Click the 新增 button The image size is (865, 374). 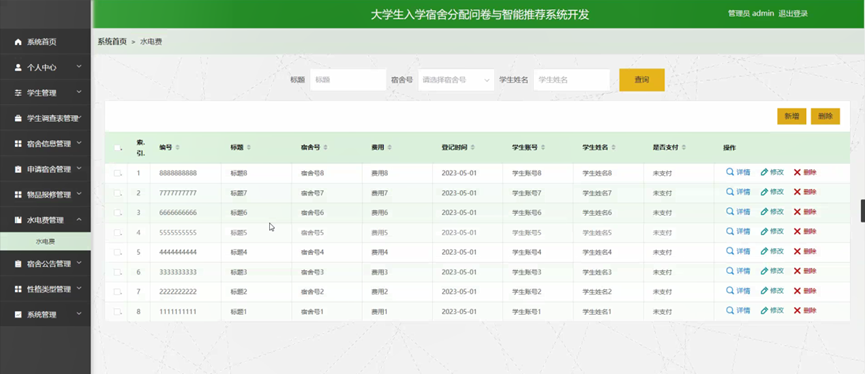click(x=792, y=116)
